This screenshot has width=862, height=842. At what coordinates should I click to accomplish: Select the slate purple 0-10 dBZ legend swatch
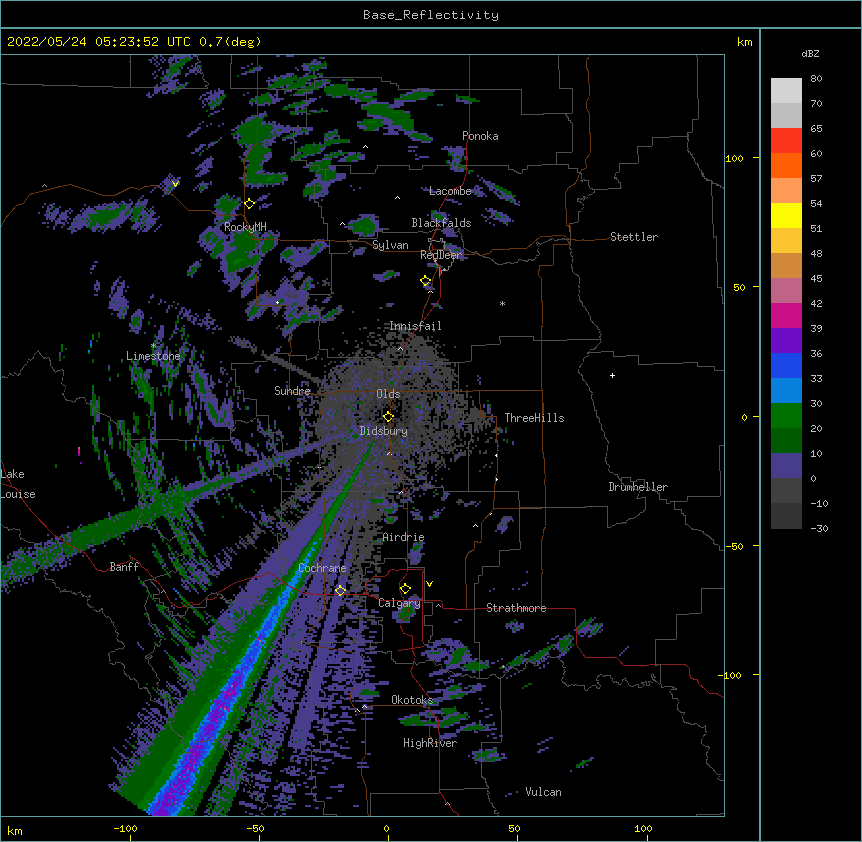coord(786,466)
